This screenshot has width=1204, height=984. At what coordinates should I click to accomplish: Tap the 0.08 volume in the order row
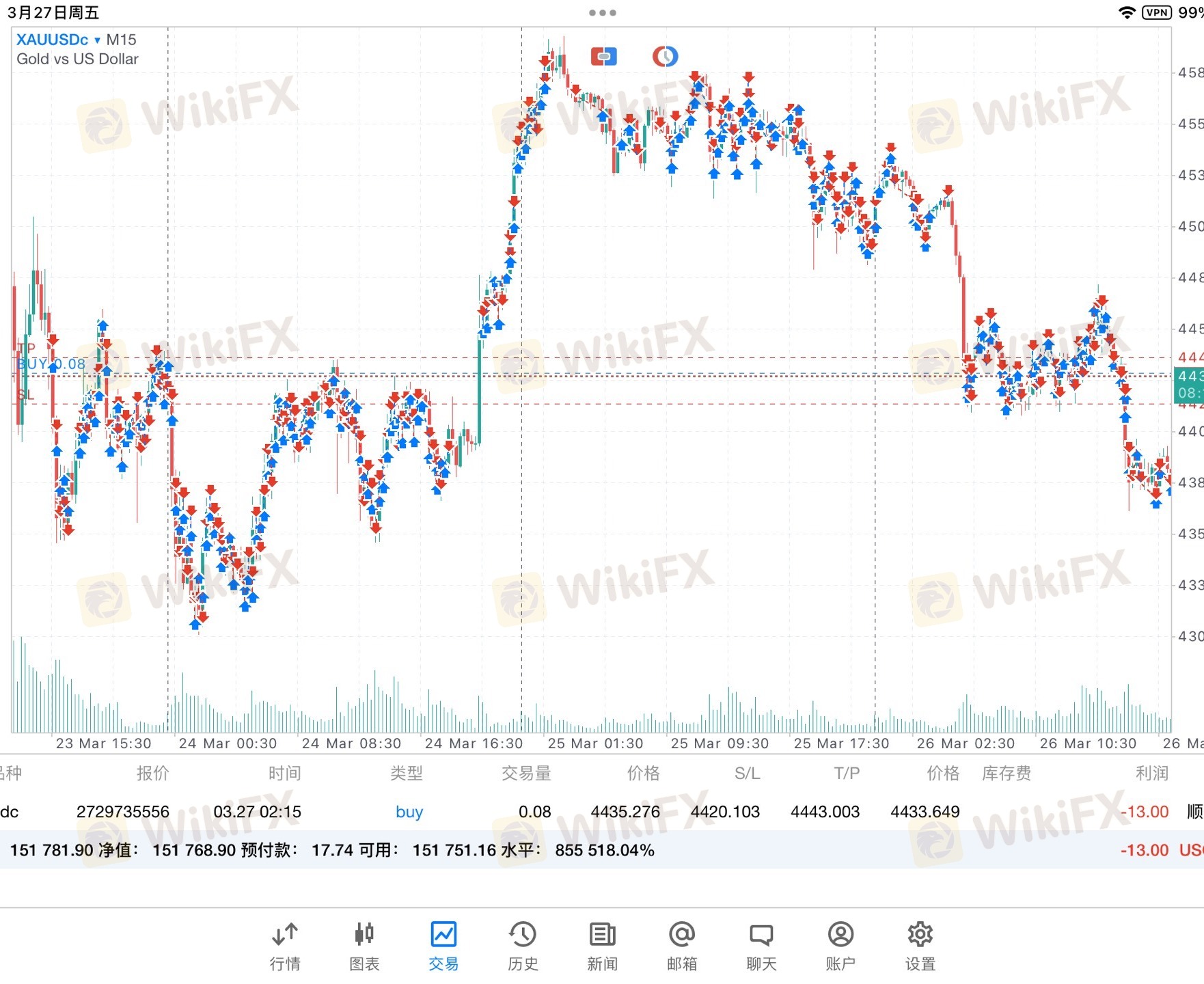coord(534,812)
